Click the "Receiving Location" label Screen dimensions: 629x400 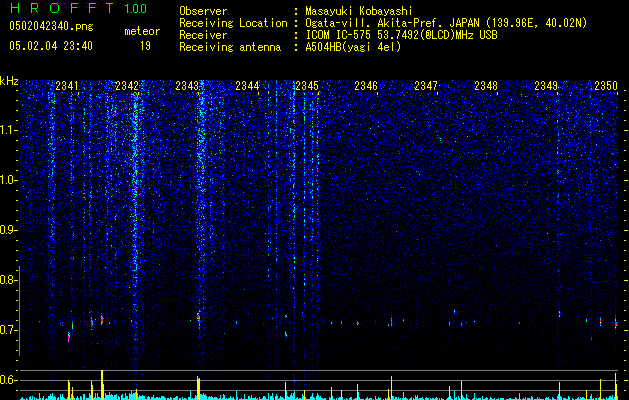(233, 23)
